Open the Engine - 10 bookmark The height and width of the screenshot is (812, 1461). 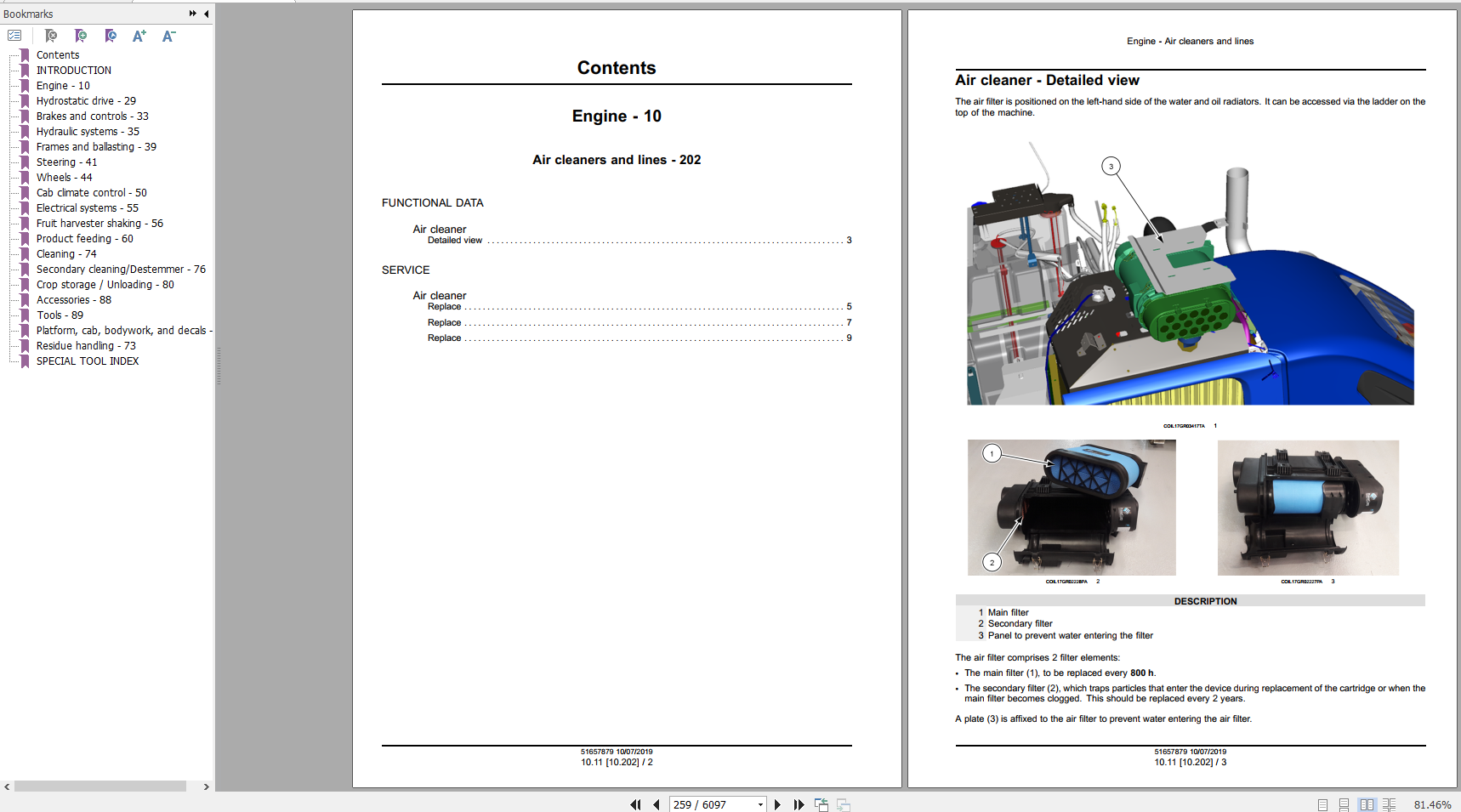63,86
